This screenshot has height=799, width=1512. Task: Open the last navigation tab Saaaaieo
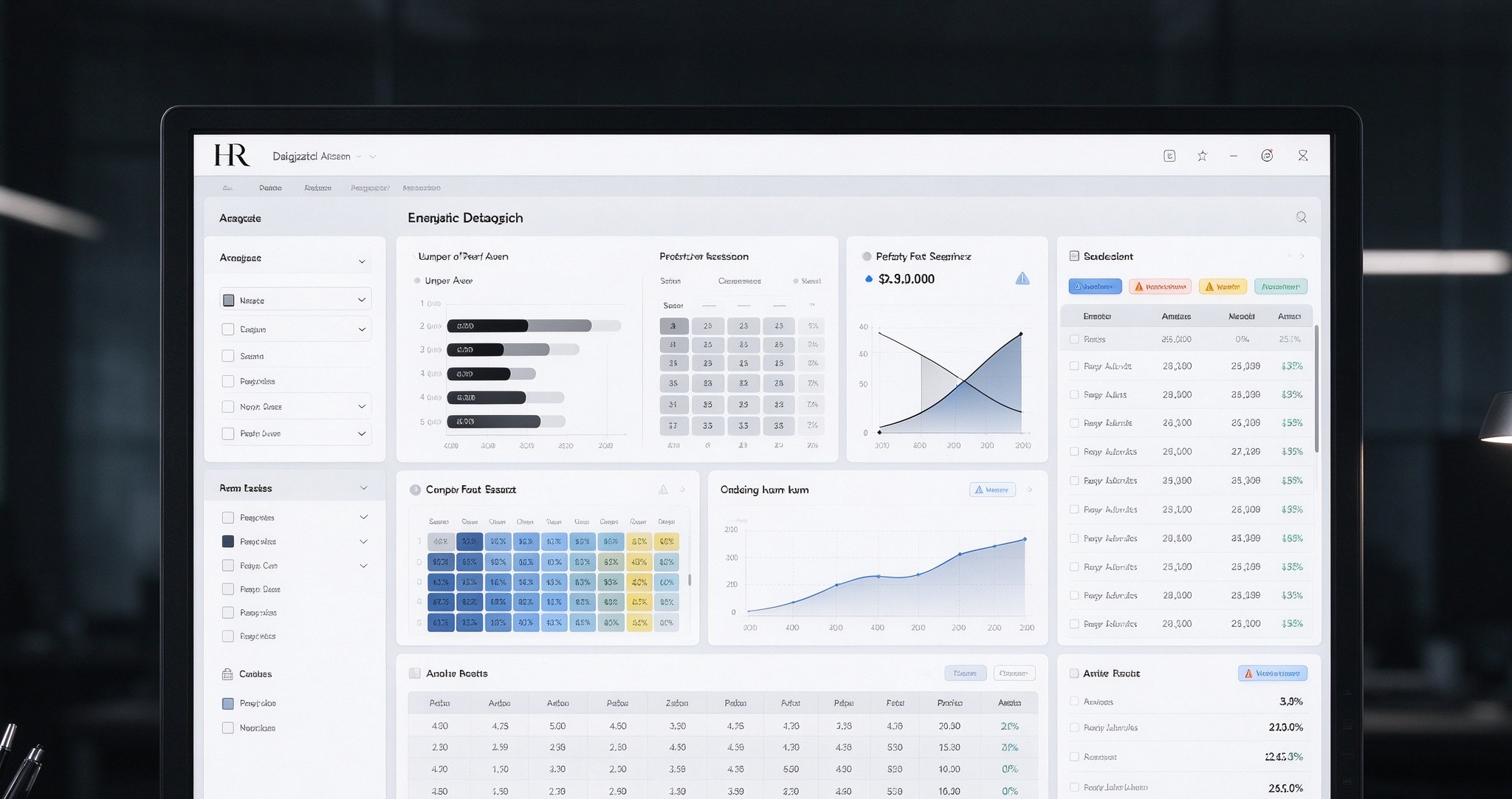pos(422,188)
